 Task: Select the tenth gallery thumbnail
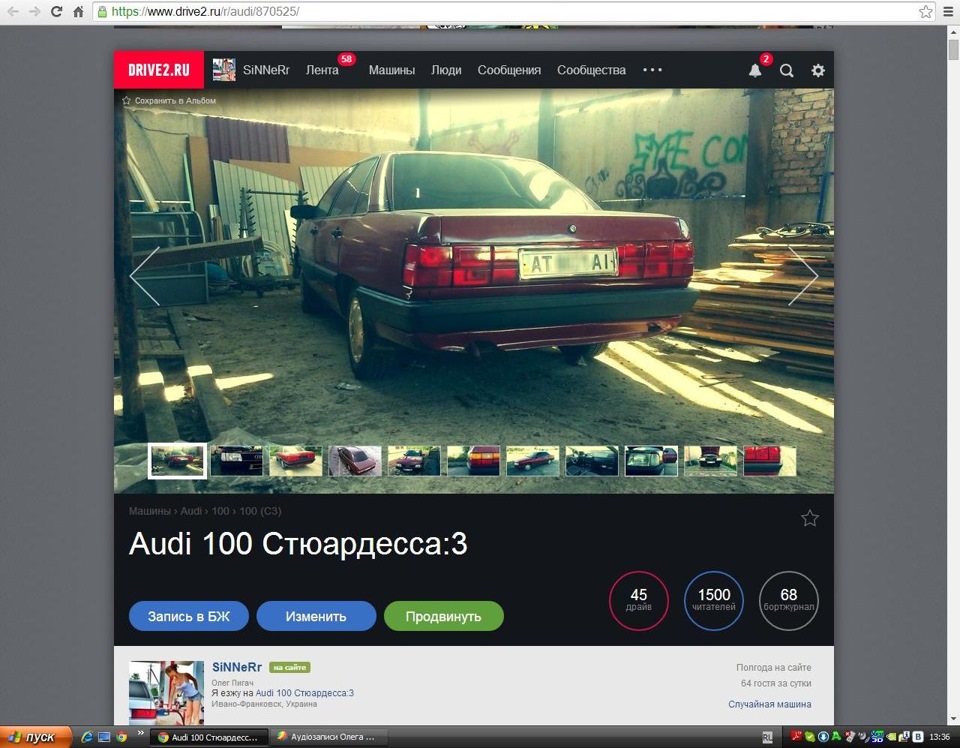pyautogui.click(x=710, y=460)
